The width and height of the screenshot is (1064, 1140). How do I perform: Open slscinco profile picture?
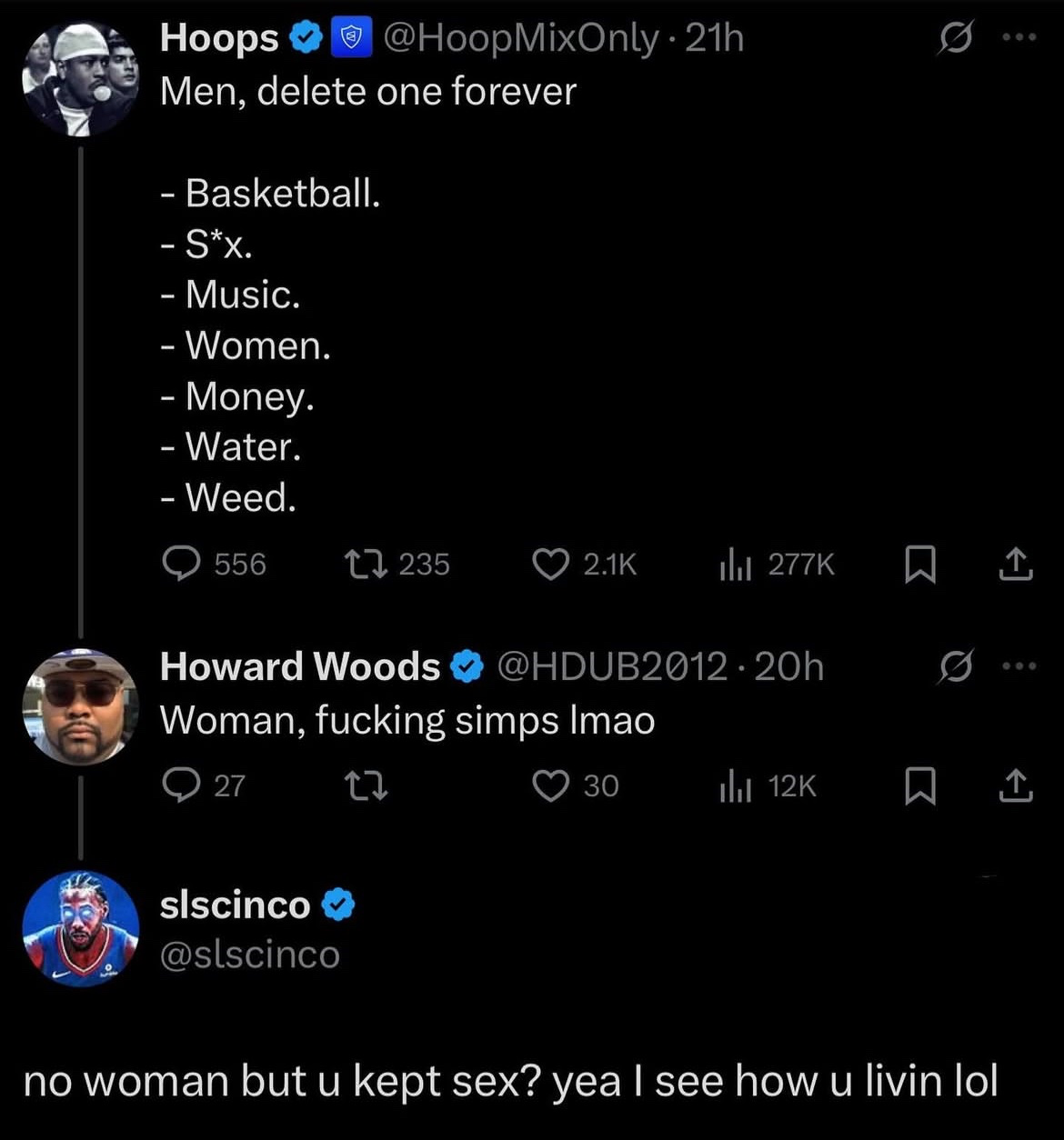pos(81,928)
